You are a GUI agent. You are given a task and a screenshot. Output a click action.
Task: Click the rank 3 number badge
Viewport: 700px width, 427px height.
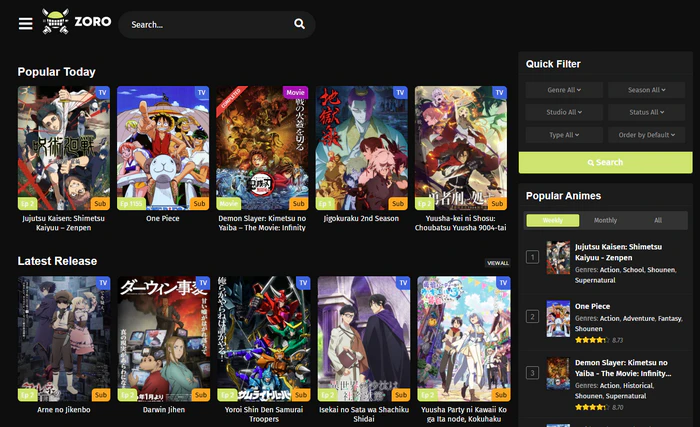coord(533,373)
